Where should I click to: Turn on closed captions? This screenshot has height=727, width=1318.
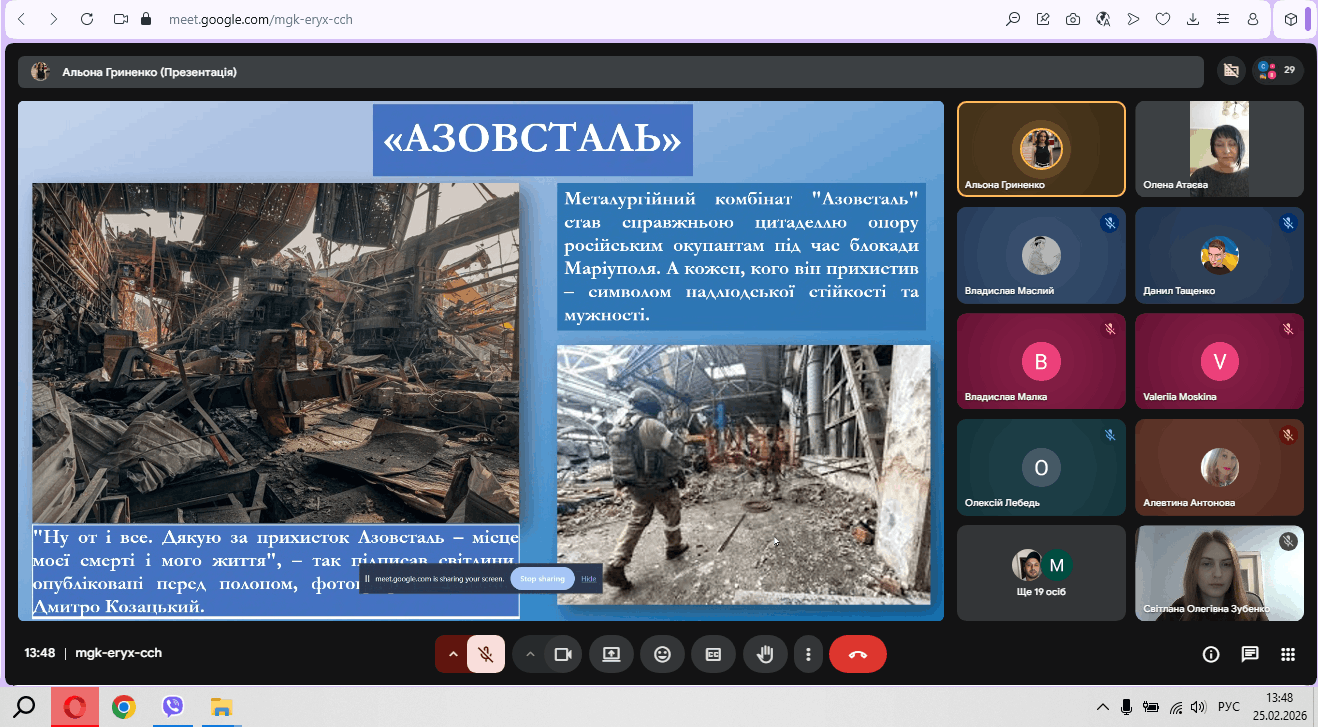[x=713, y=654]
